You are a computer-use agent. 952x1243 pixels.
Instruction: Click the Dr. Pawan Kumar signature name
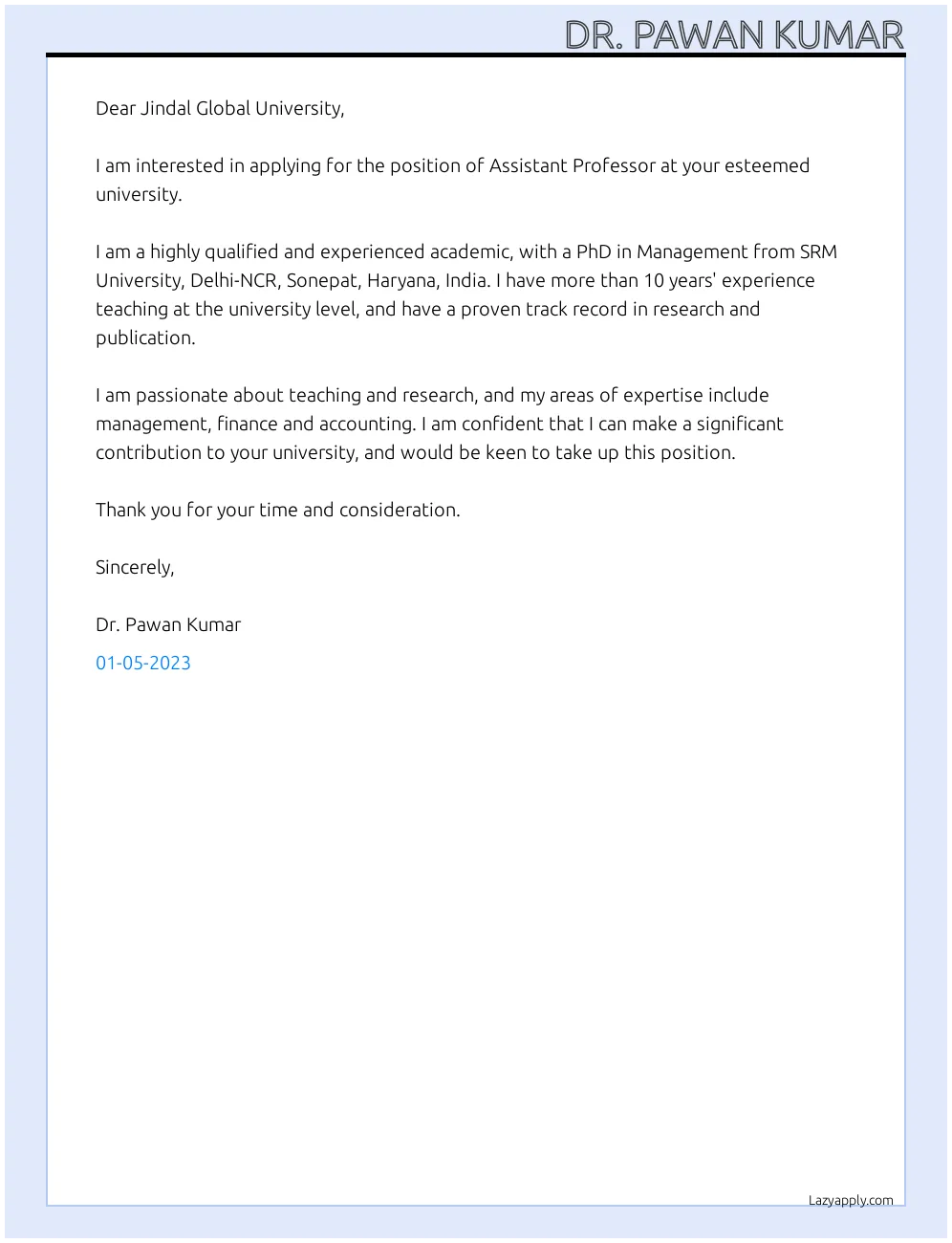click(x=168, y=624)
